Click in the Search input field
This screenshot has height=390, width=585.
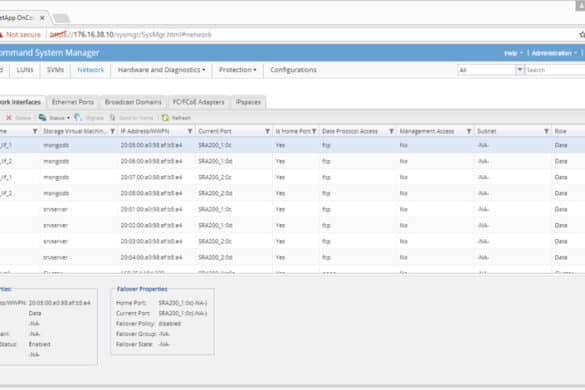click(x=554, y=70)
